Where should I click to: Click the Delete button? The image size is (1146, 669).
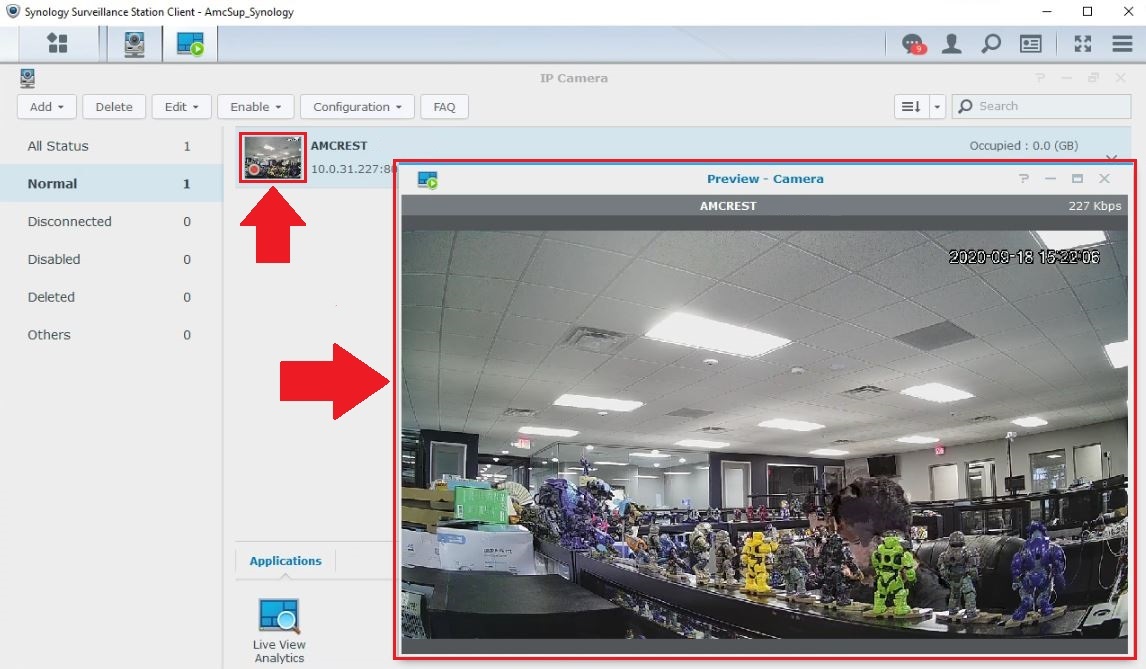click(x=114, y=107)
